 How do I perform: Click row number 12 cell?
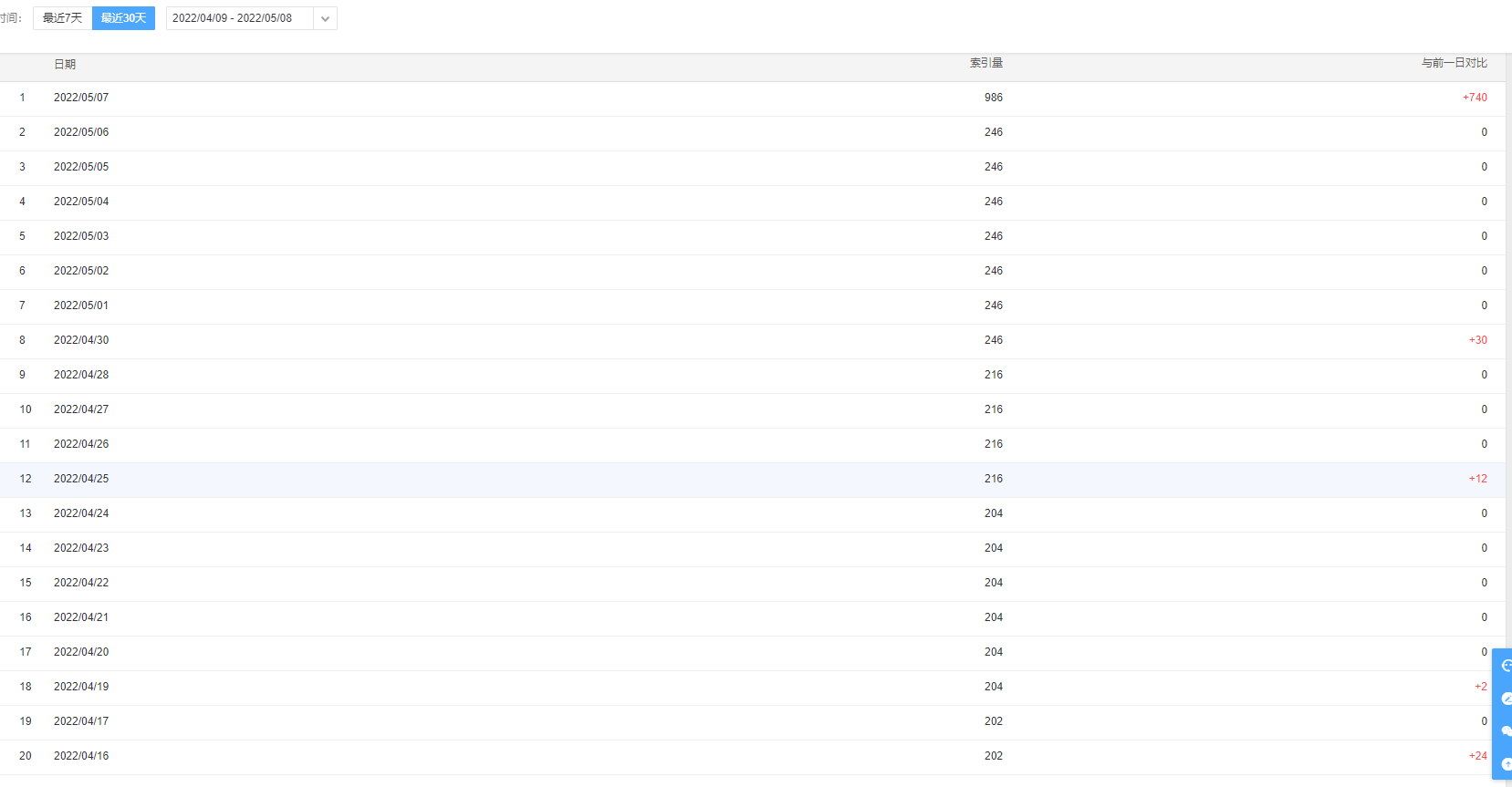click(26, 479)
